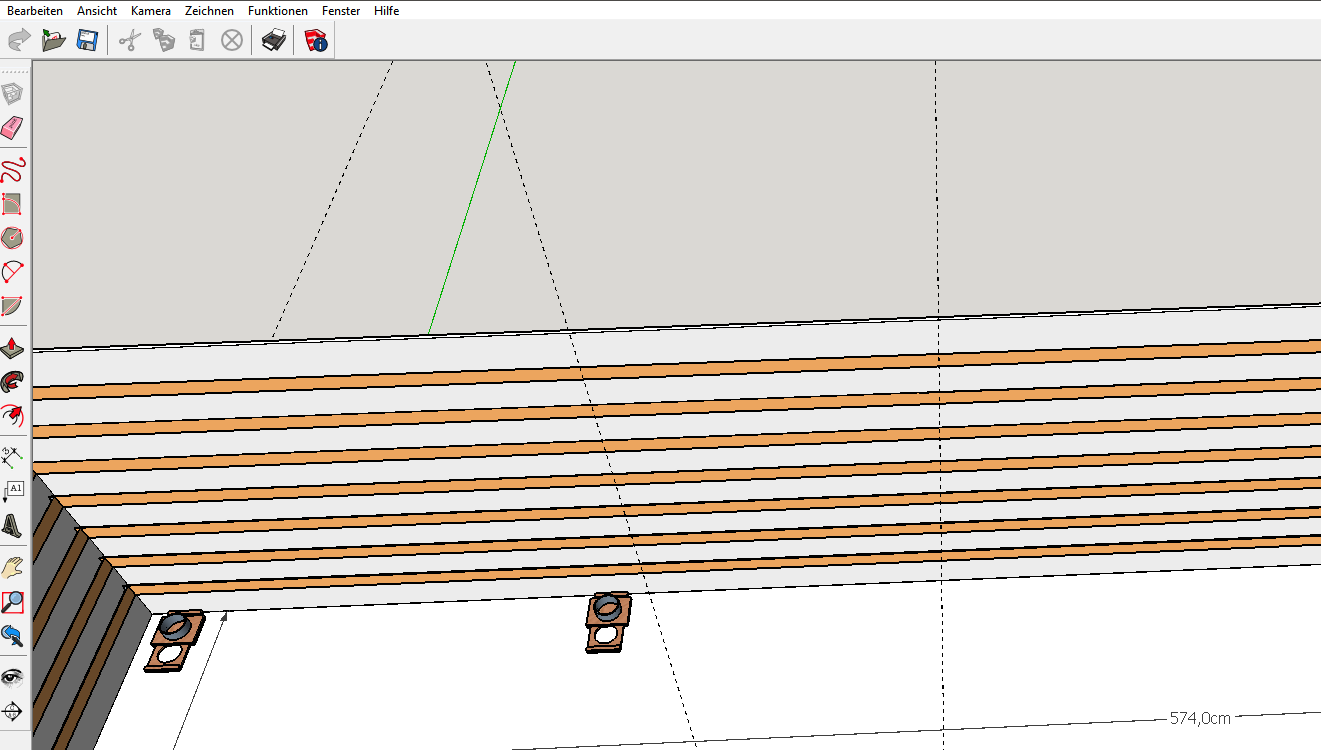1321x750 pixels.
Task: Click the 574,0cm dimension label
Action: [1200, 718]
